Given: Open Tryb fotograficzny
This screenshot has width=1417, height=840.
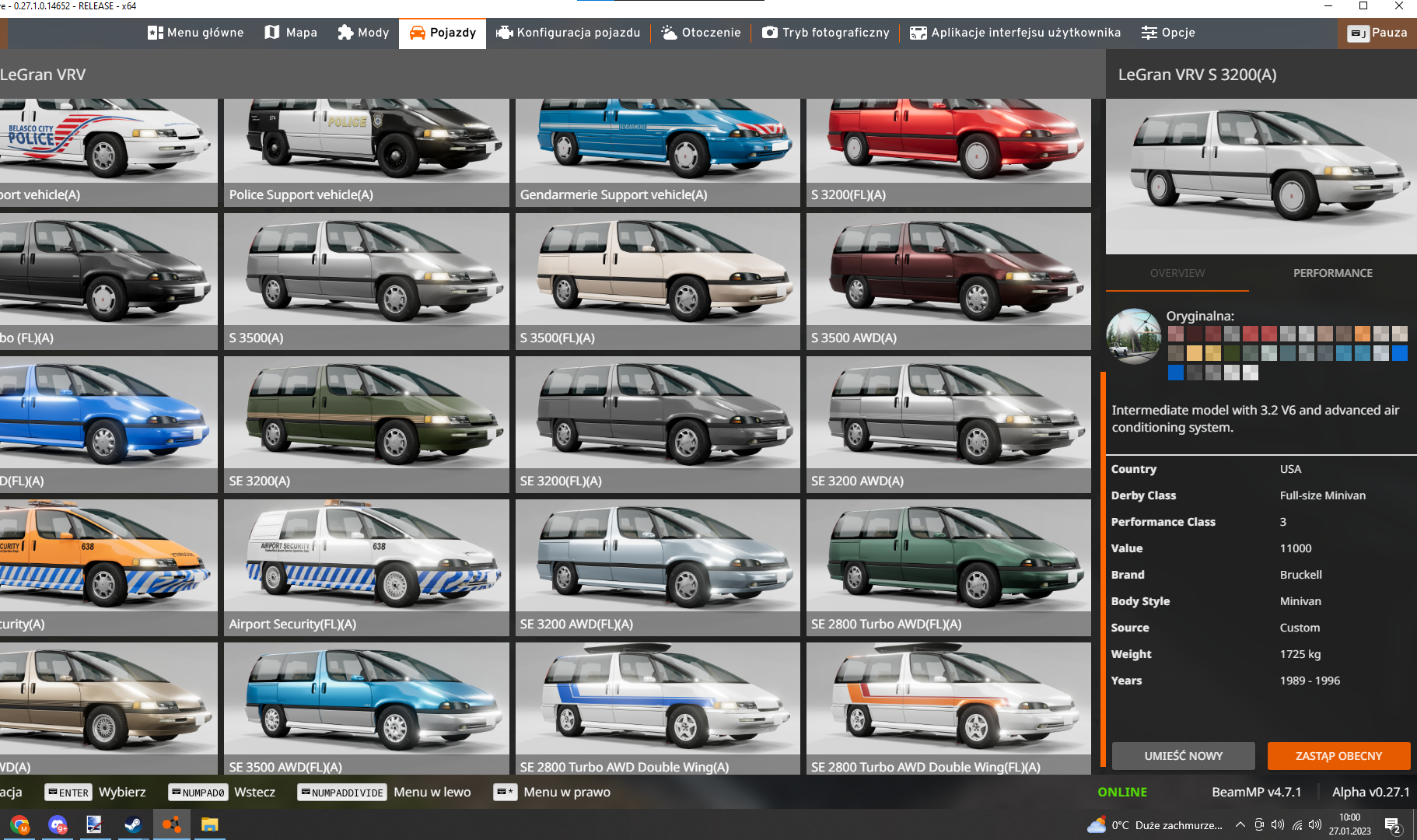Looking at the screenshot, I should 825,33.
